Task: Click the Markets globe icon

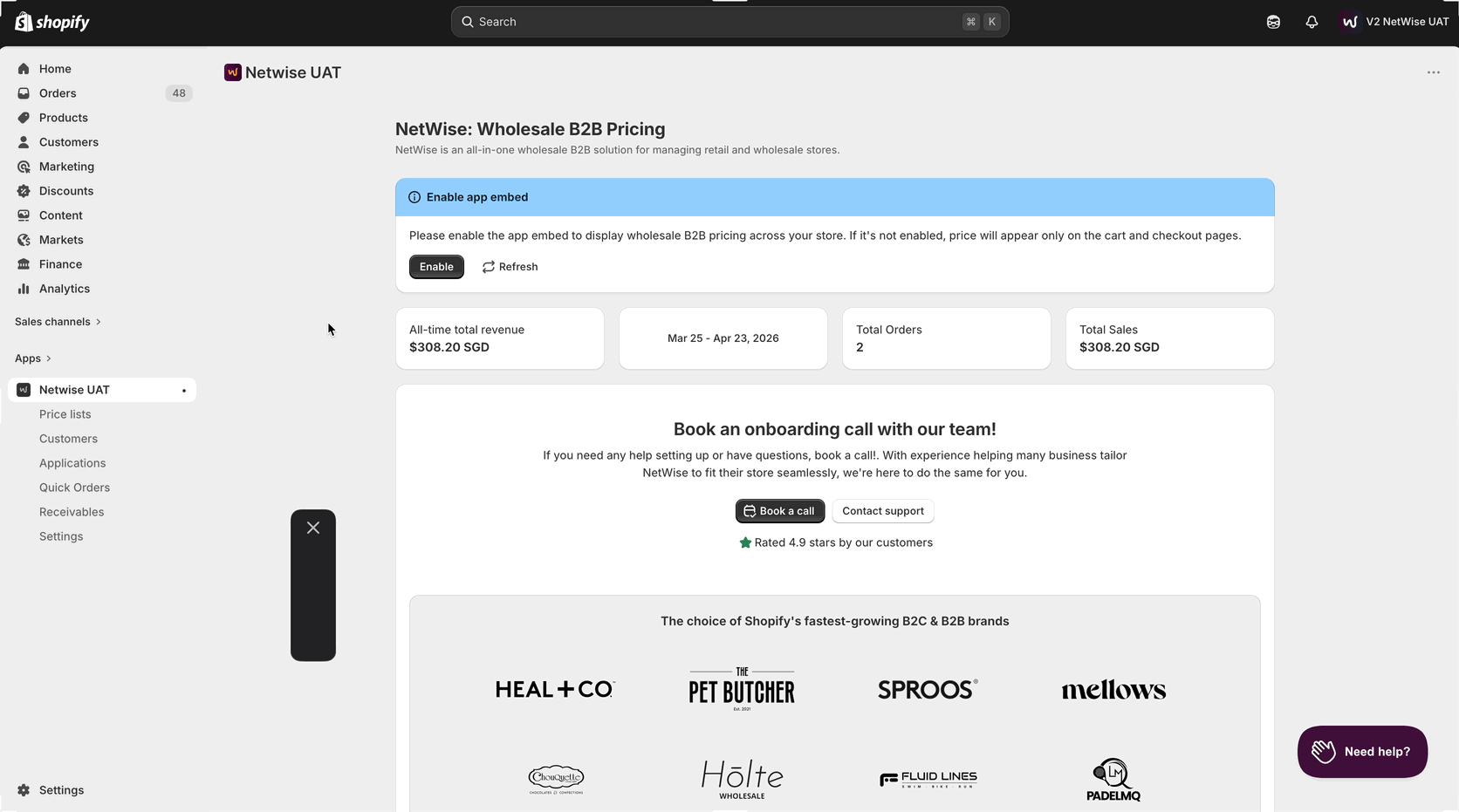Action: pyautogui.click(x=24, y=240)
